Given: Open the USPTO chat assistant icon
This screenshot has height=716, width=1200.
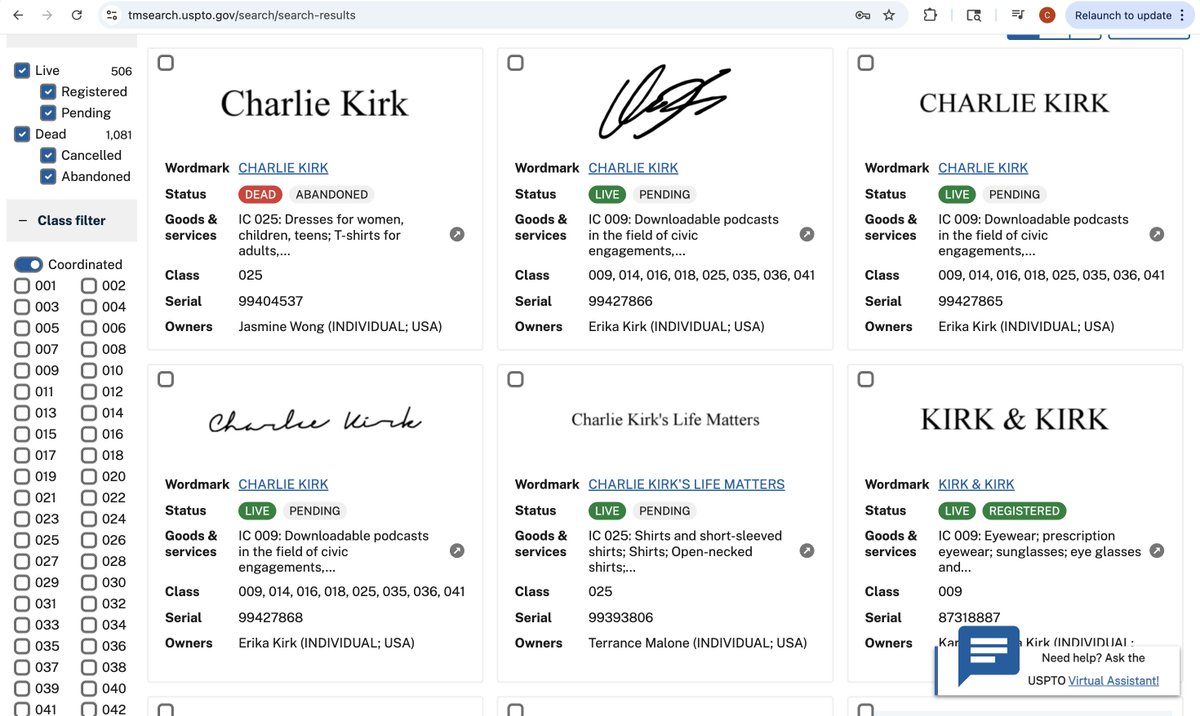Looking at the screenshot, I should [988, 655].
